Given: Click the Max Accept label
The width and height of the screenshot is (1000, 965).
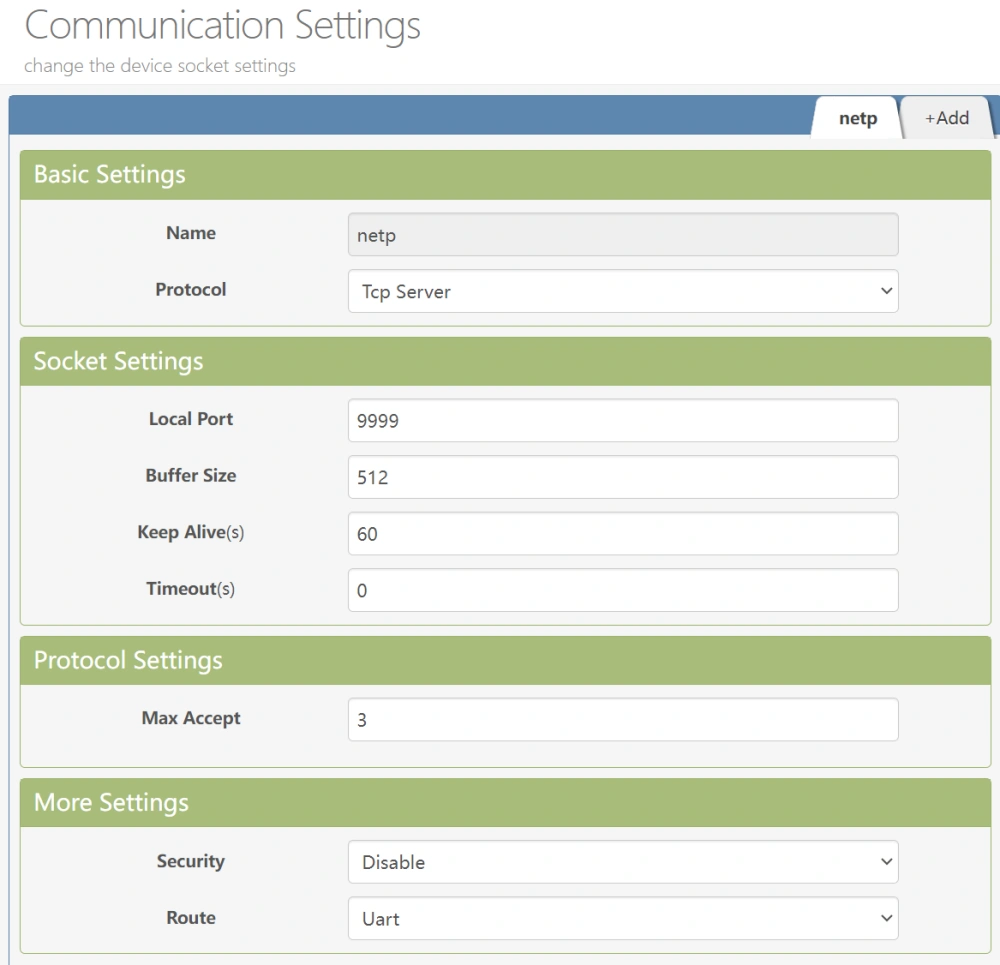Looking at the screenshot, I should tap(191, 718).
